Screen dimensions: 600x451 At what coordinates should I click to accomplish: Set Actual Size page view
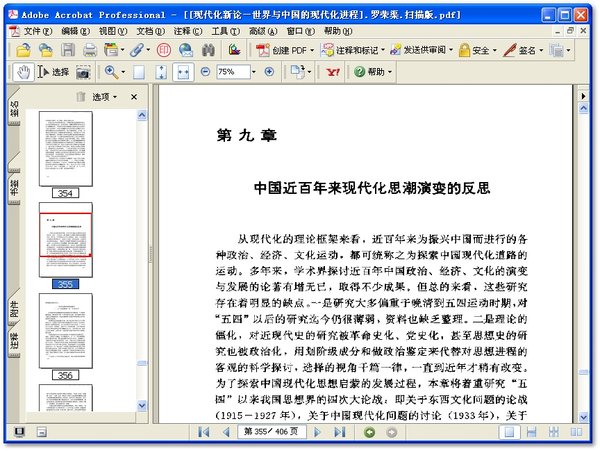coord(139,72)
